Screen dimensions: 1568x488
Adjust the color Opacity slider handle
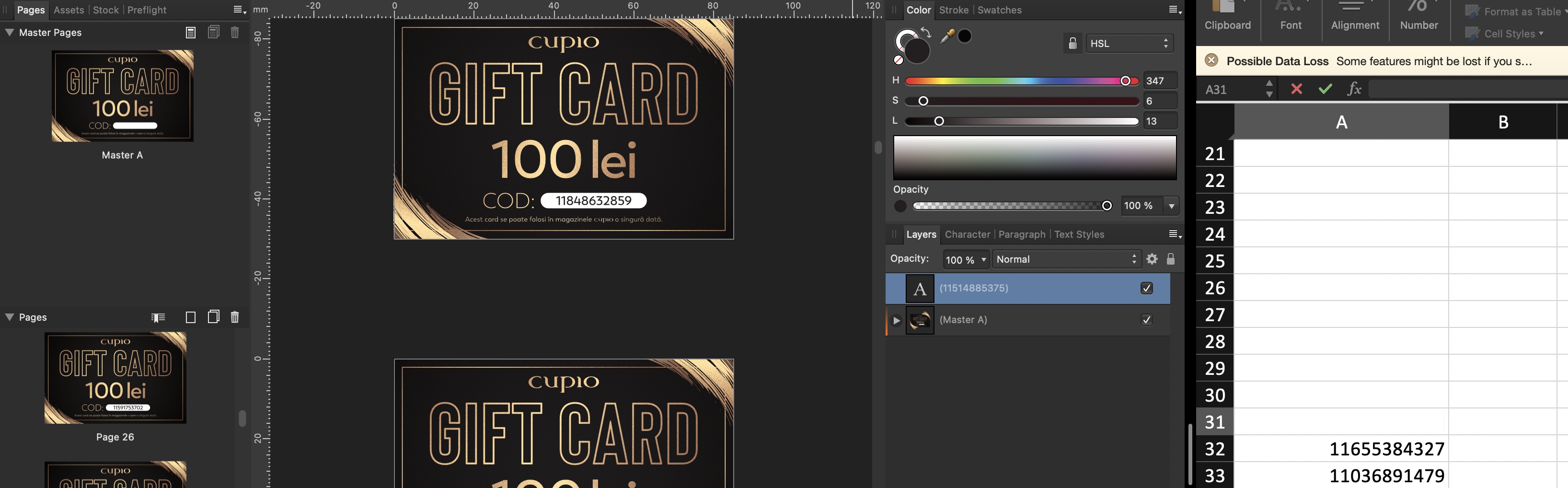(x=1107, y=206)
